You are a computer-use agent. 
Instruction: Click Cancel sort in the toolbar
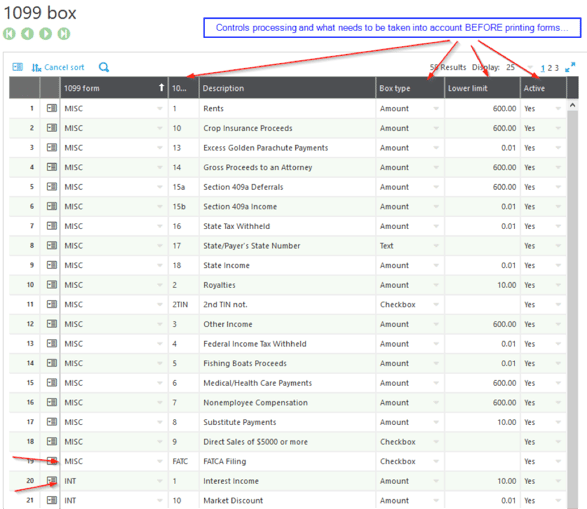click(x=58, y=67)
